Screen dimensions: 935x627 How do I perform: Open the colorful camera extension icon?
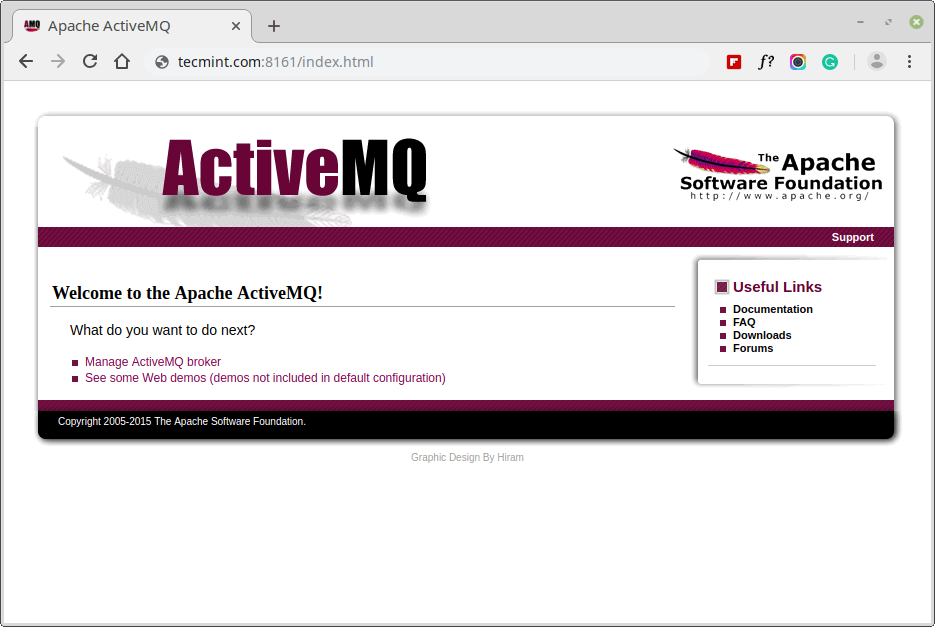click(798, 62)
